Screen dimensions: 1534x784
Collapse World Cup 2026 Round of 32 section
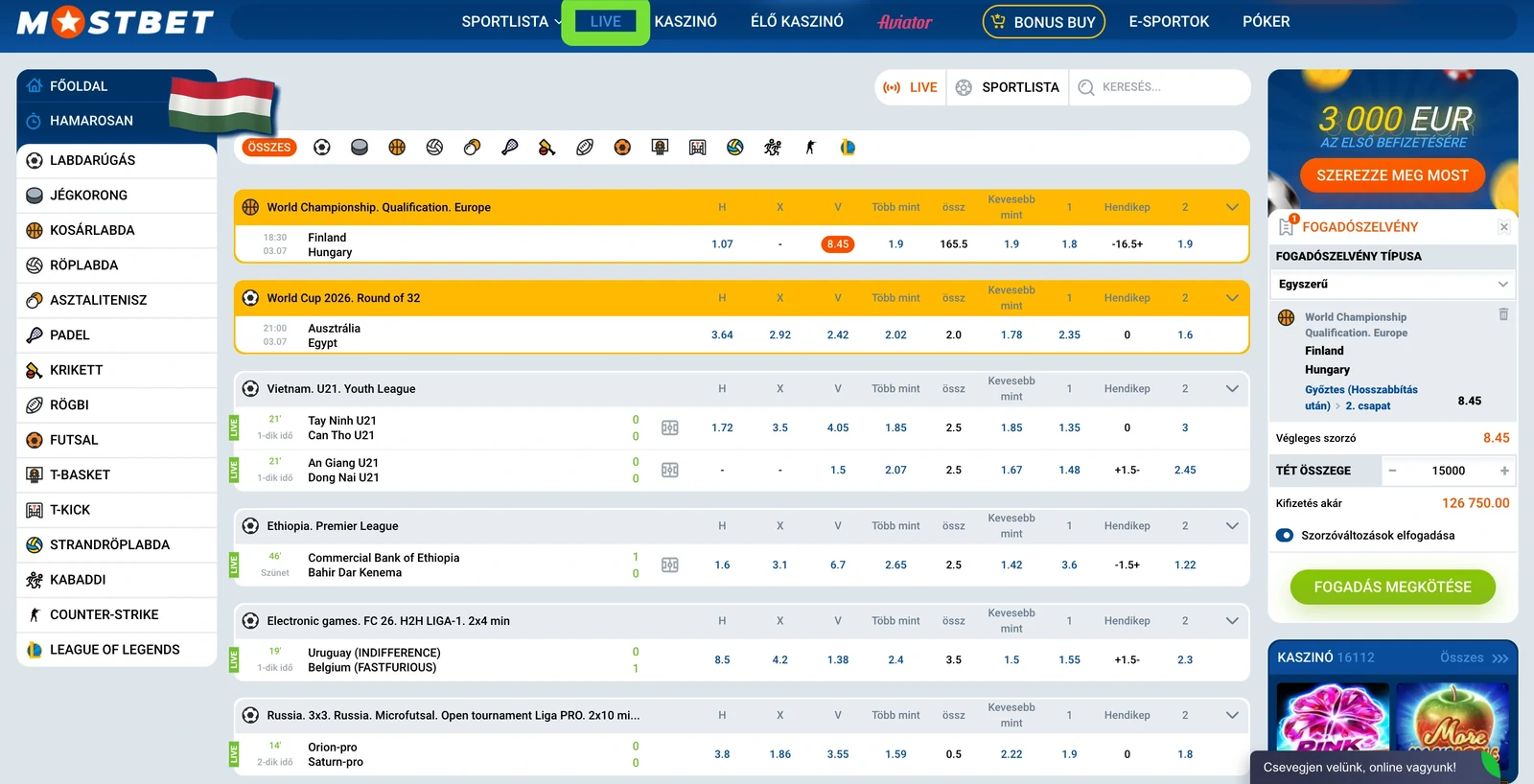(1232, 298)
